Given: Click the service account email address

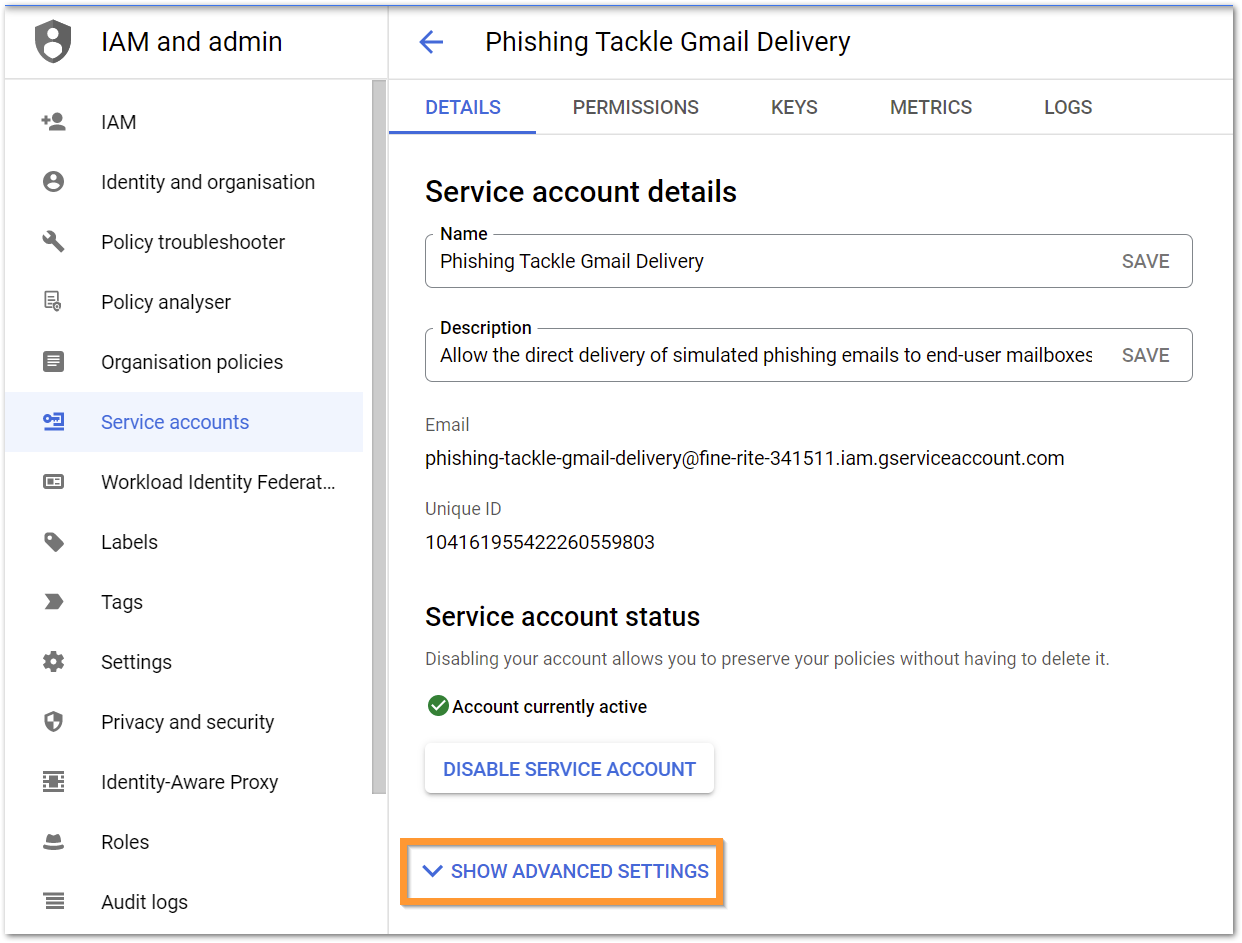Looking at the screenshot, I should (x=745, y=458).
